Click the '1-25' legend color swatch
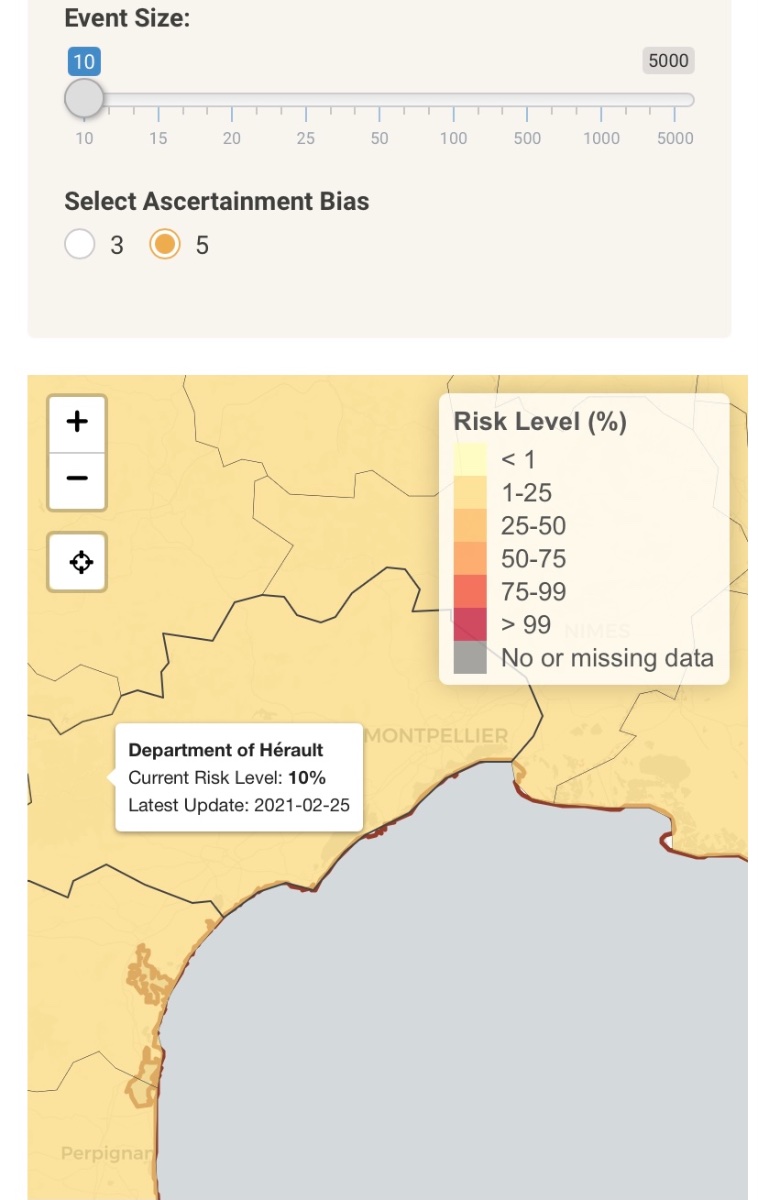 pos(470,492)
